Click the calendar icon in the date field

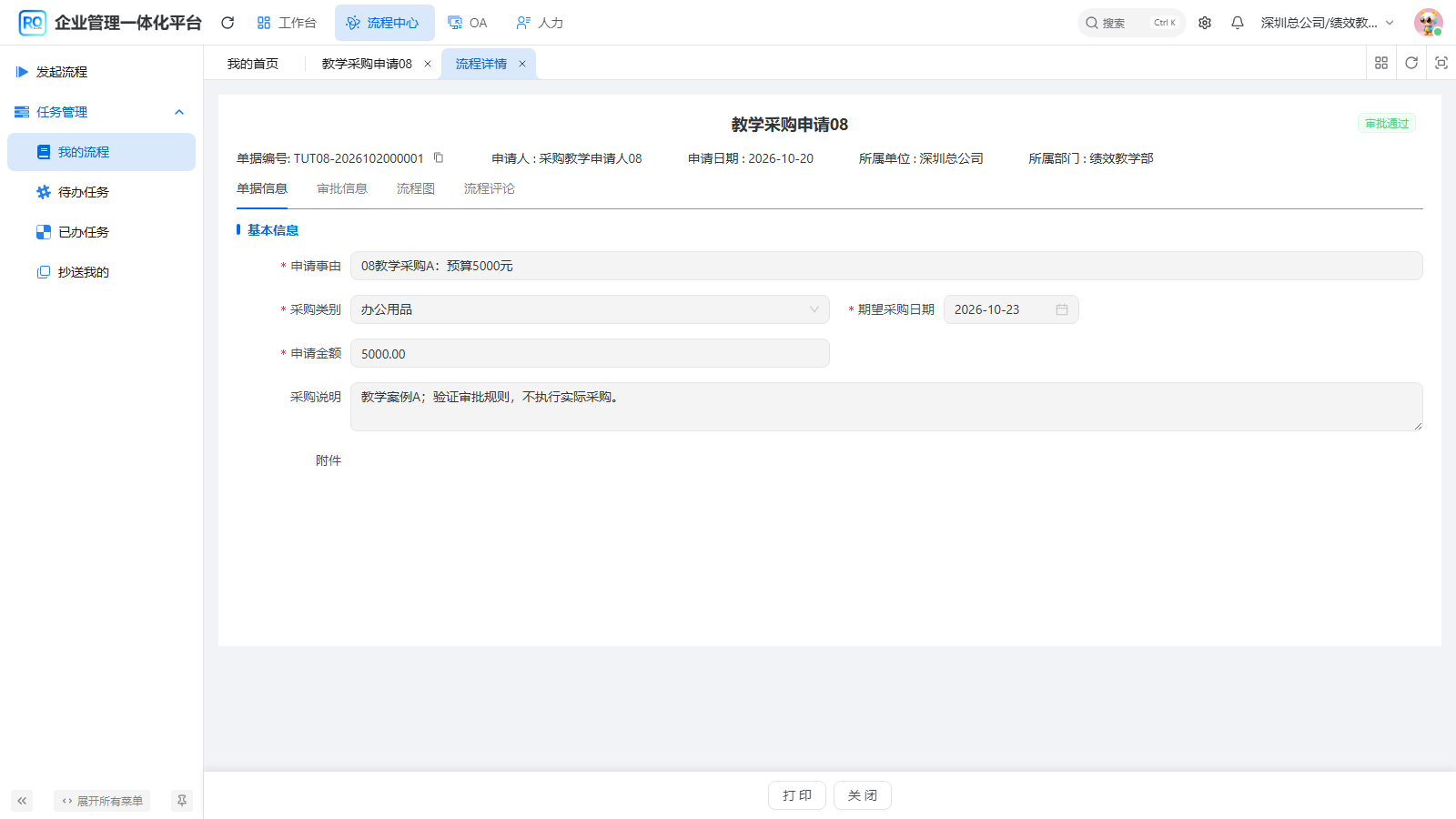[1062, 309]
